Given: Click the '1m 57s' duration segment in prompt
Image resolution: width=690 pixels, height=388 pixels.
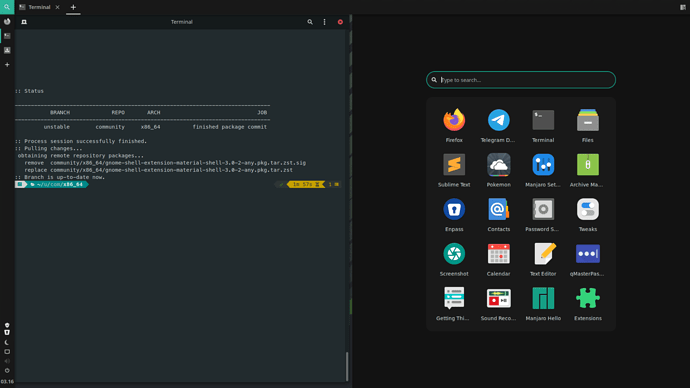Looking at the screenshot, I should pos(305,184).
